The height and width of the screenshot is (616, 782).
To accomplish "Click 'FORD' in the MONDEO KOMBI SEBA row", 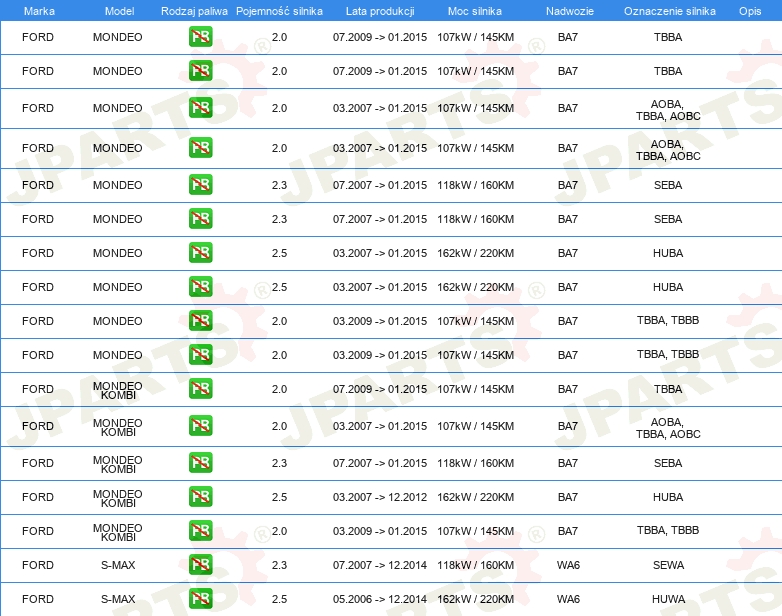I will click(38, 463).
